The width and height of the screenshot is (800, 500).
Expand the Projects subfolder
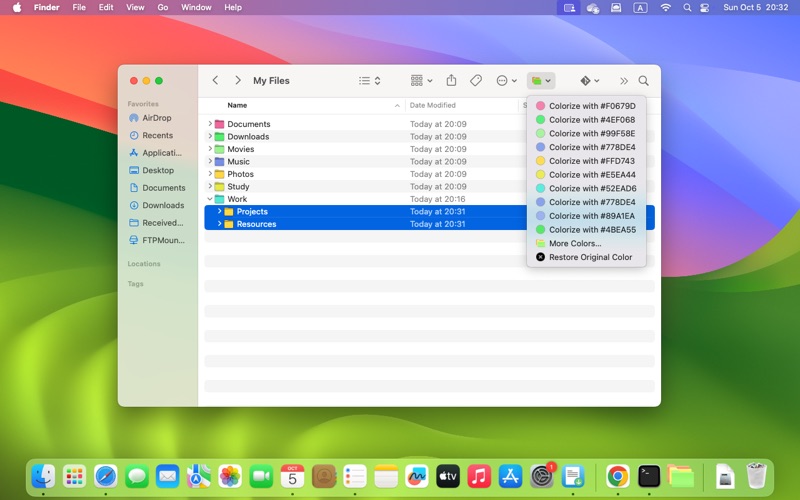tap(219, 212)
